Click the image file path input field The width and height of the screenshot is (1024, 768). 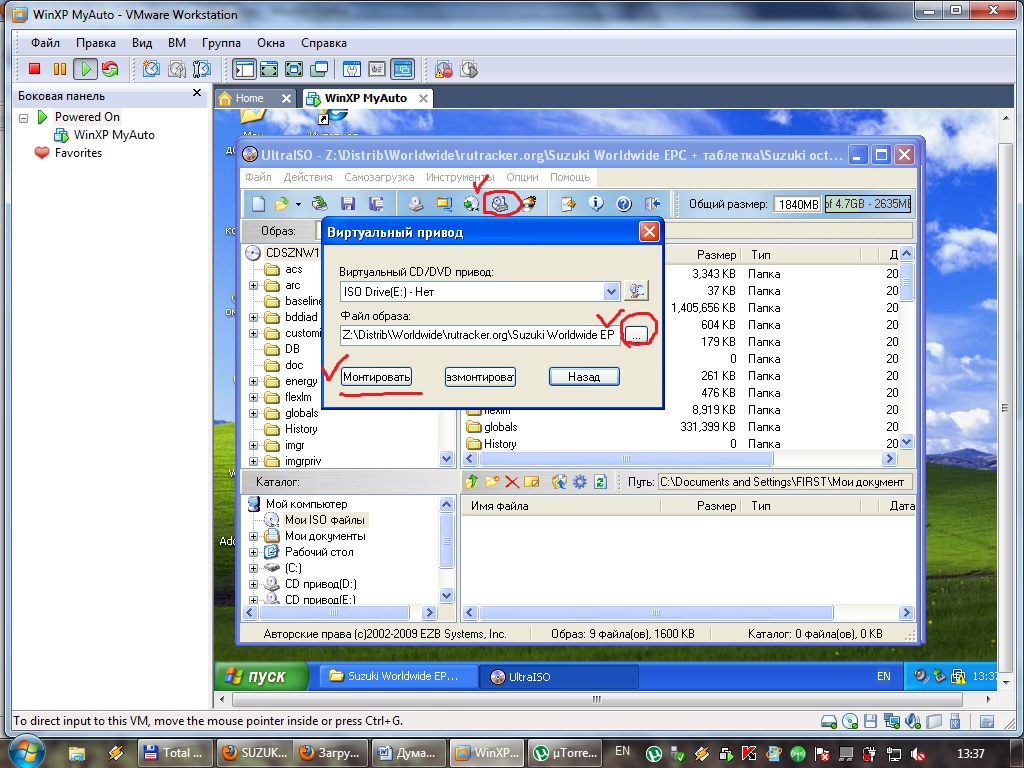coord(479,335)
